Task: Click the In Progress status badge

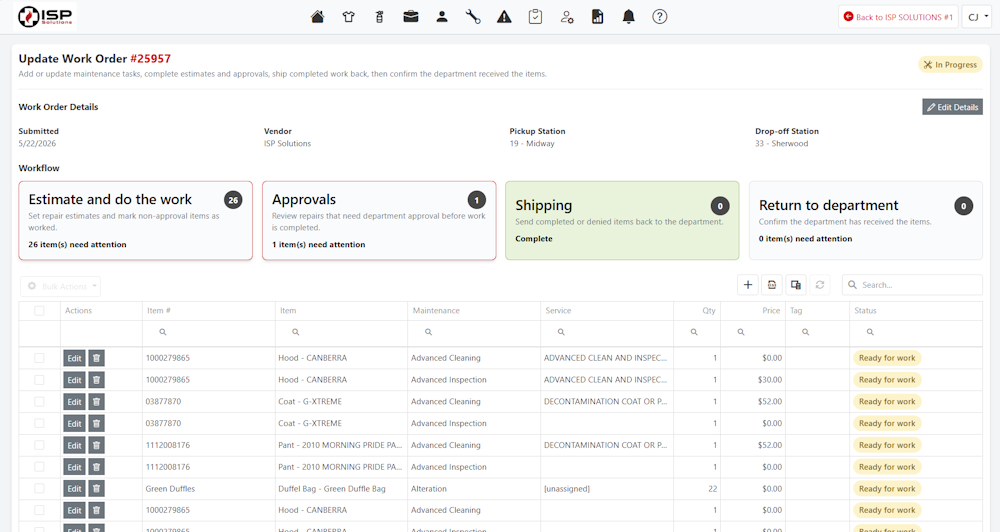Action: (x=950, y=64)
